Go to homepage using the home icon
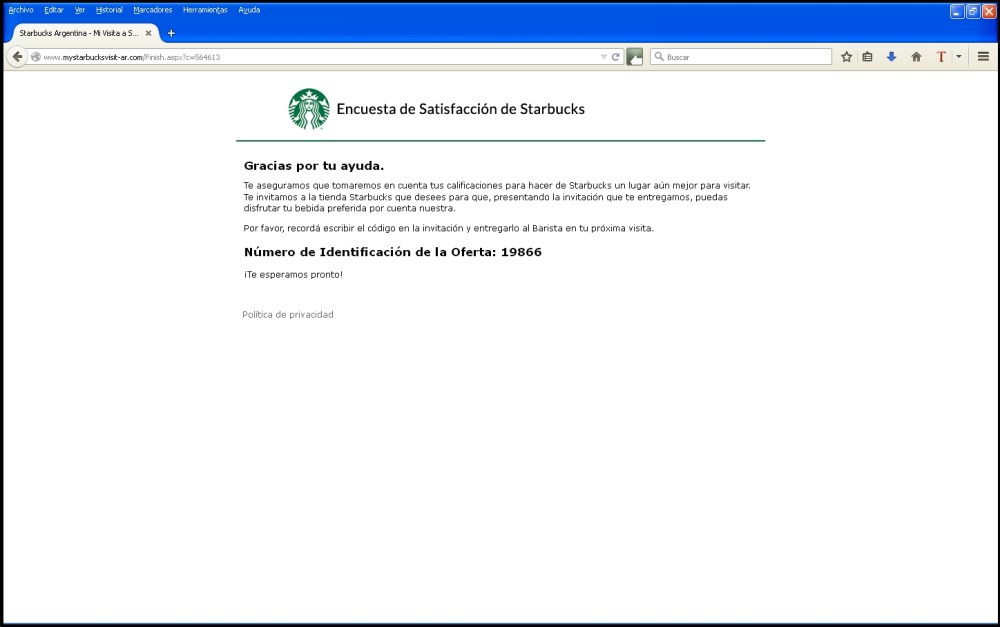 click(x=915, y=57)
